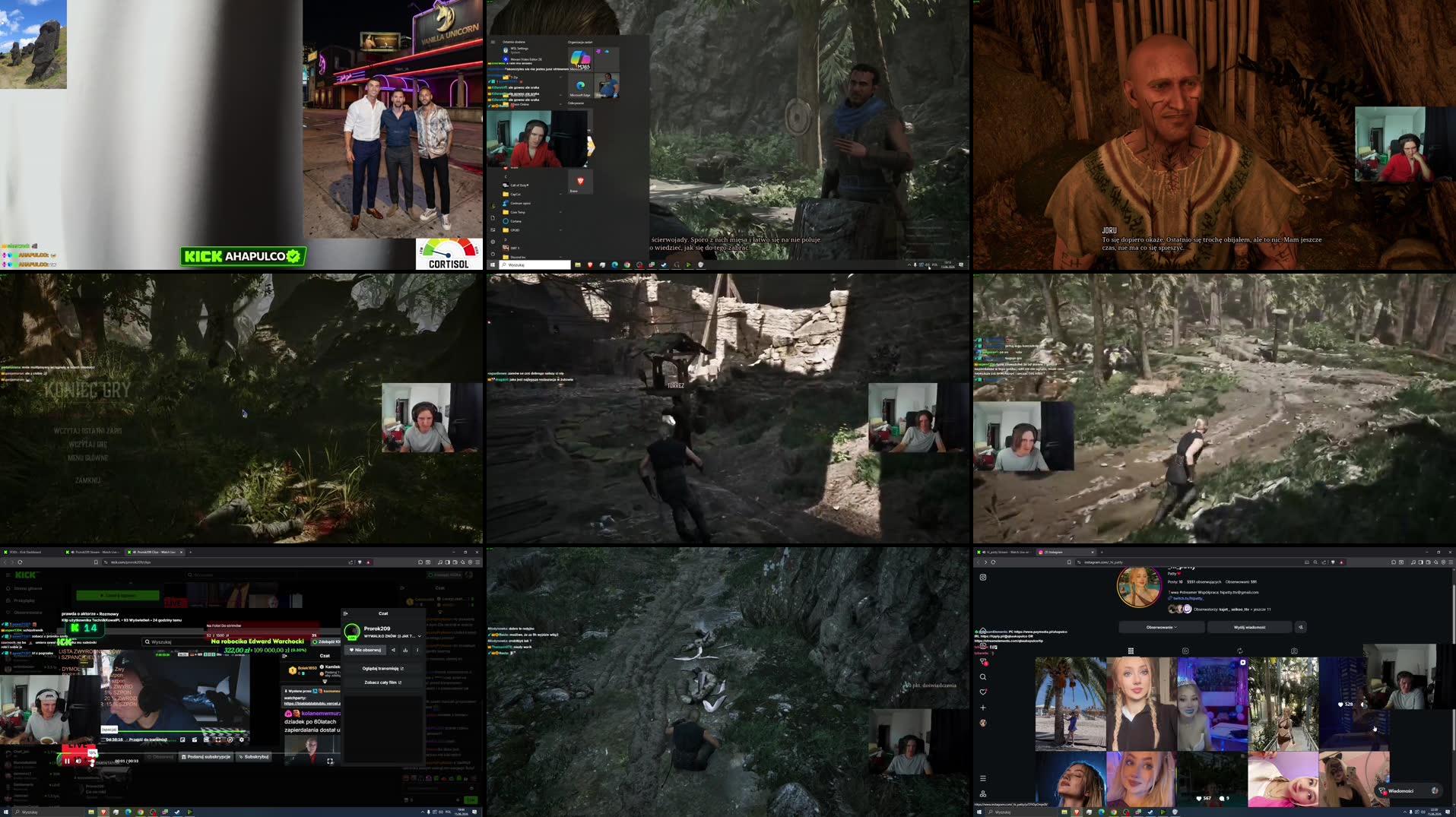Click Wyszukaj search box in Start-menu window taskbar

pos(535,265)
